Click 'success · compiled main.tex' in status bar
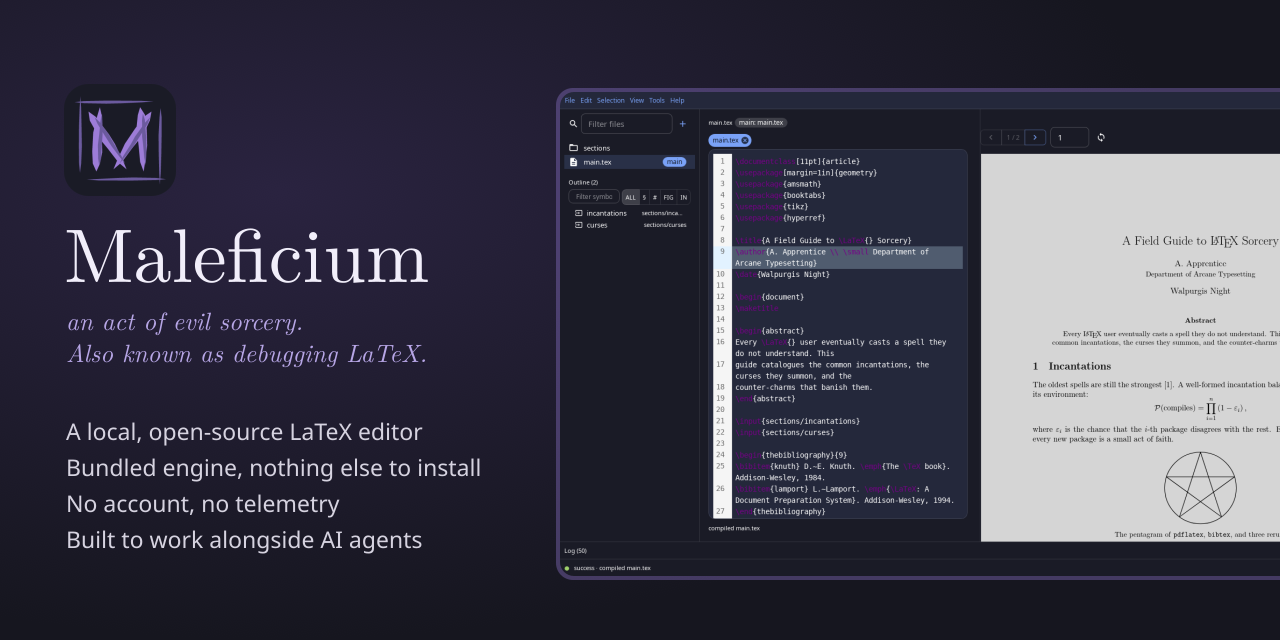Viewport: 1280px width, 640px height. pyautogui.click(x=612, y=568)
